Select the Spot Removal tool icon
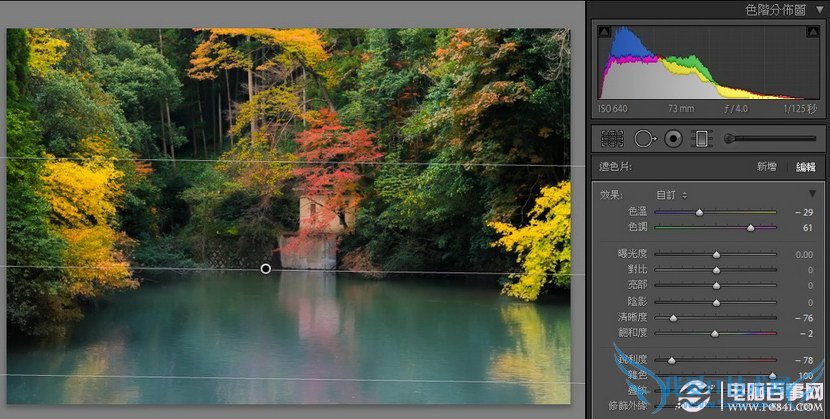The width and height of the screenshot is (830, 419). [645, 139]
